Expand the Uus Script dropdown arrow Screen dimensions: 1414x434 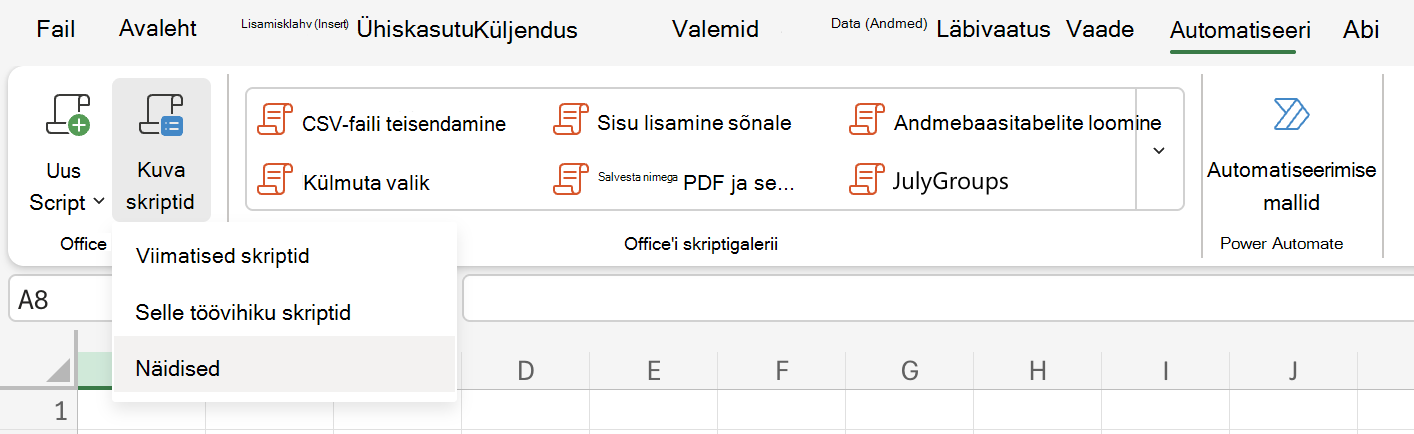click(99, 202)
